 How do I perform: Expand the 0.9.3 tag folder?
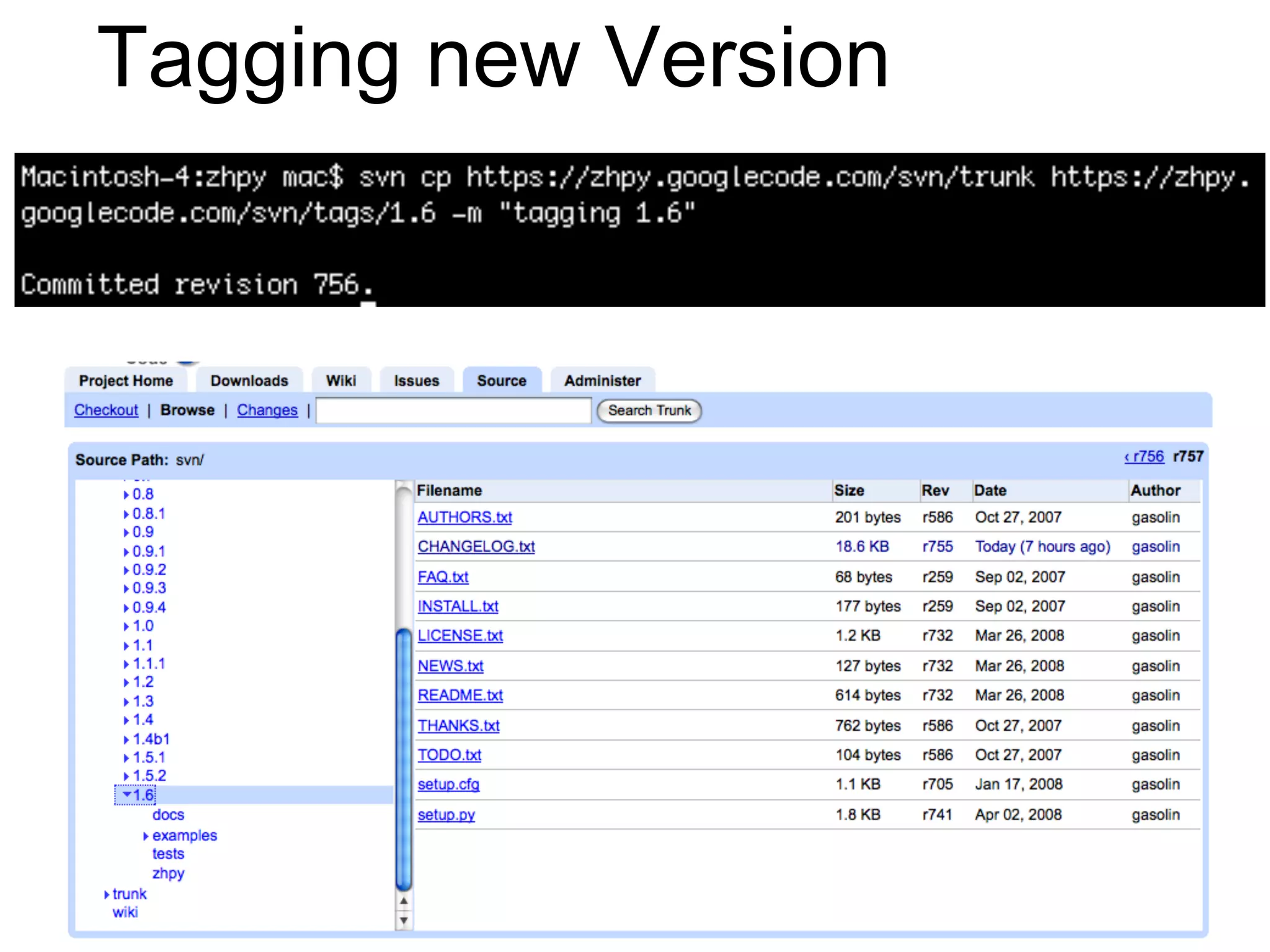127,588
